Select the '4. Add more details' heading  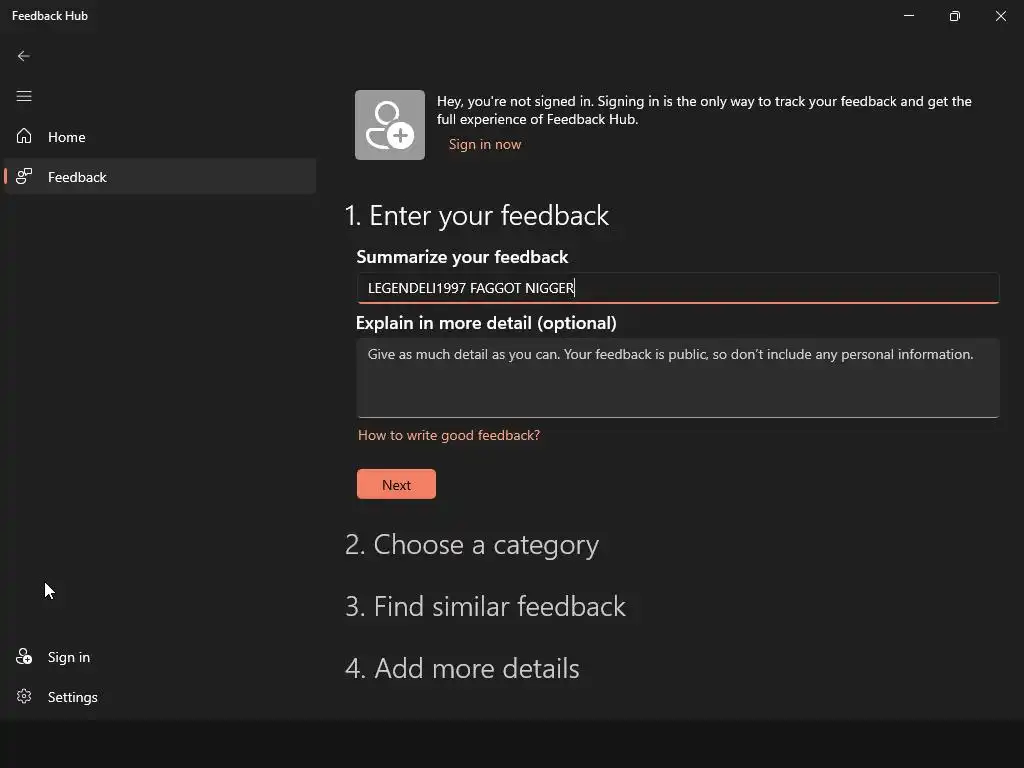[462, 668]
